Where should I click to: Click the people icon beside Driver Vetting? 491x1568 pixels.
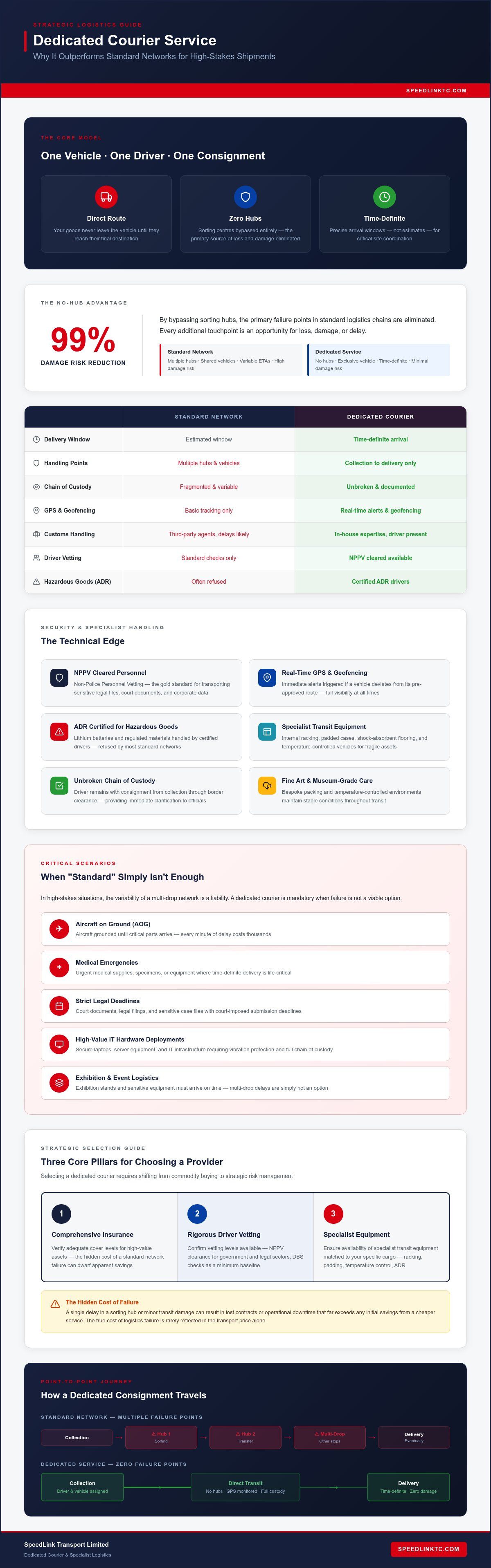click(x=36, y=558)
